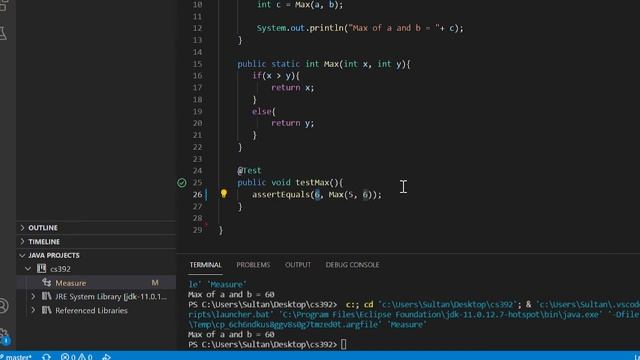Open the Manage gear icon
This screenshot has height=360, width=640.
[4, 336]
